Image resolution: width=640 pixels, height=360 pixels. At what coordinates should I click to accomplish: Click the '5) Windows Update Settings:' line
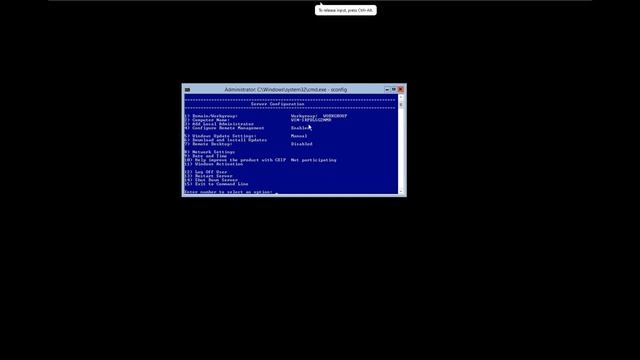tap(220, 136)
